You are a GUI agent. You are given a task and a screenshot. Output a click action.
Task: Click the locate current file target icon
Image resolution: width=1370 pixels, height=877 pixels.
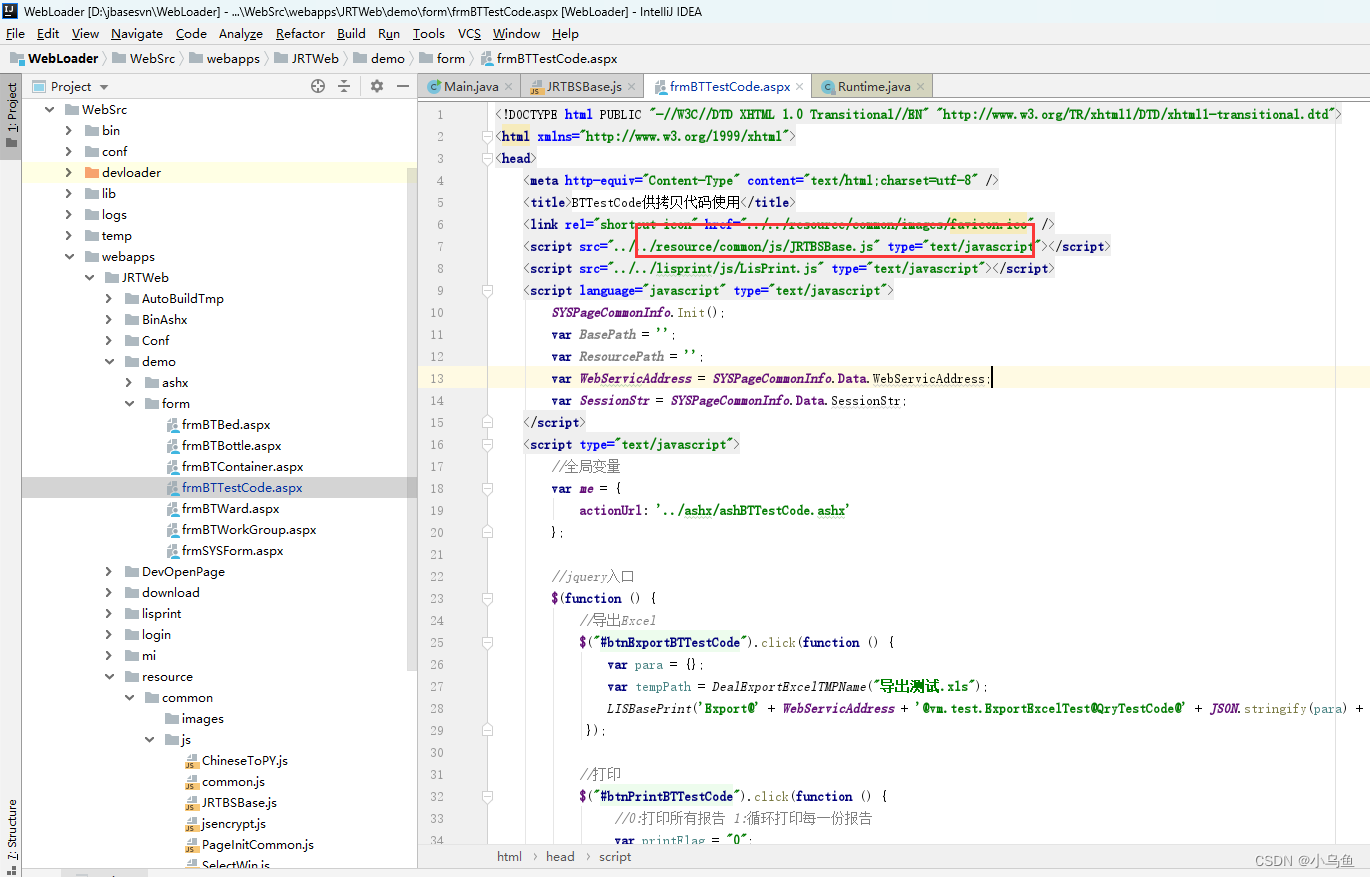point(318,86)
